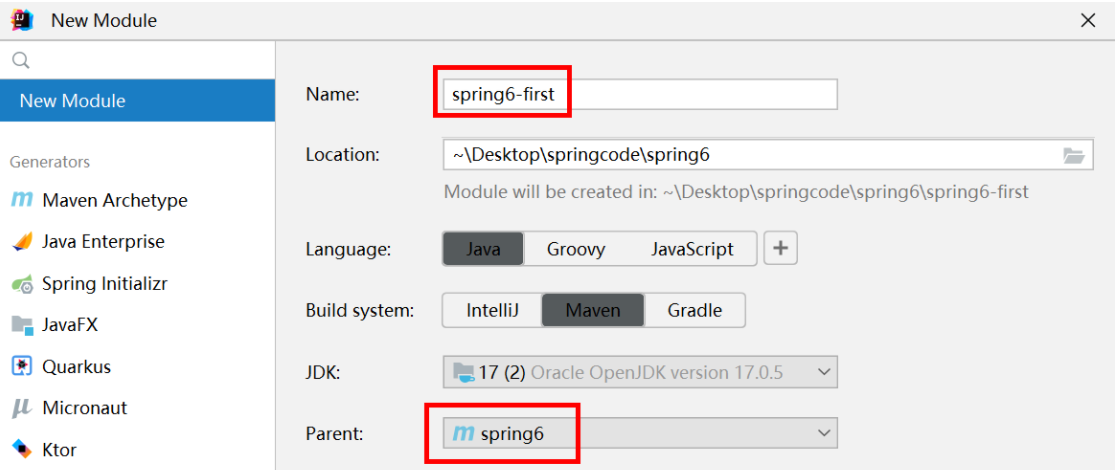Open the location folder browse icon
This screenshot has height=470, width=1115.
coord(1073,155)
